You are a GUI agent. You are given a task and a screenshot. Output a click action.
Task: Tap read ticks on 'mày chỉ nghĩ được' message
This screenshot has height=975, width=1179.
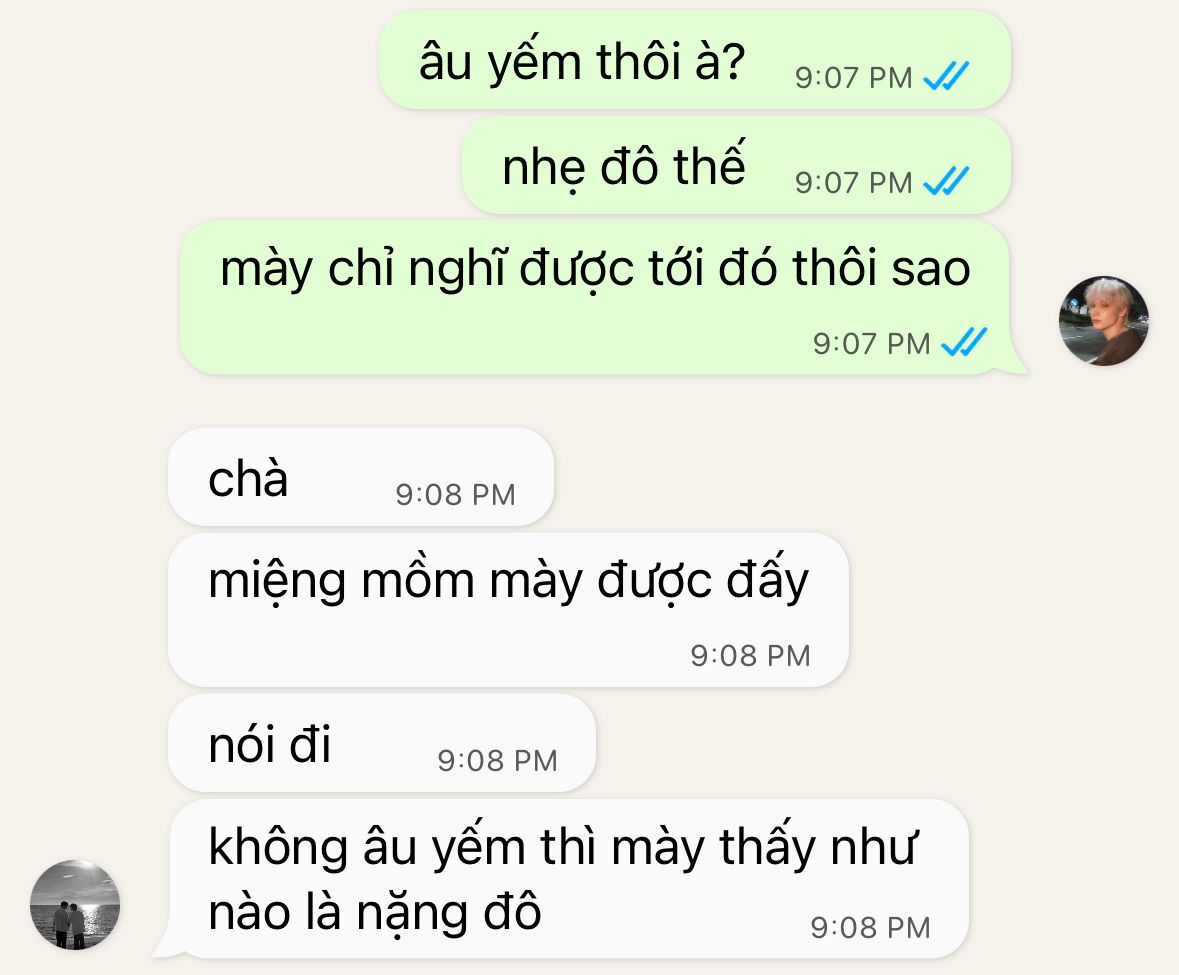(x=964, y=342)
